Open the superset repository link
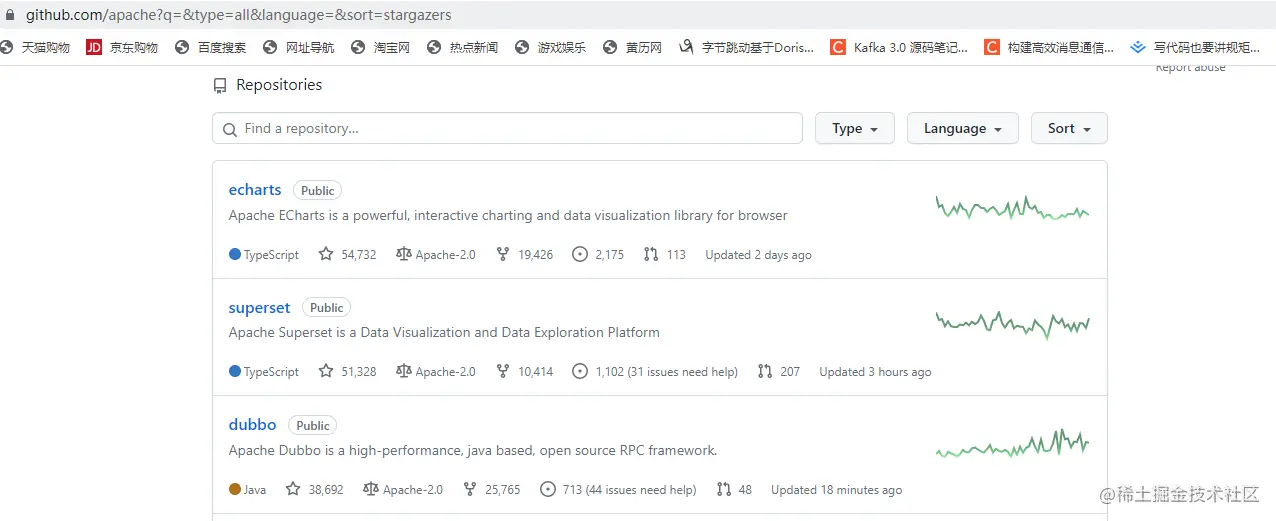This screenshot has height=521, width=1276. point(259,308)
